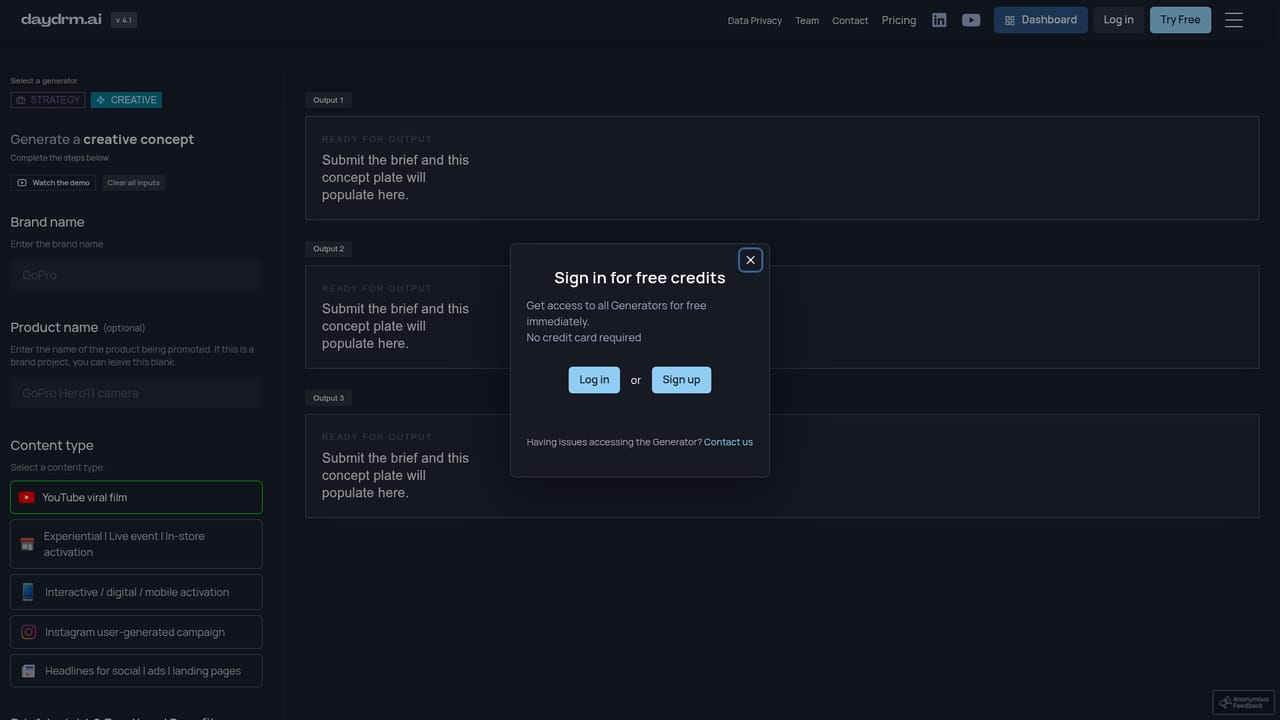1280x720 pixels.
Task: Click the version v 4.1 badge
Action: coord(124,20)
